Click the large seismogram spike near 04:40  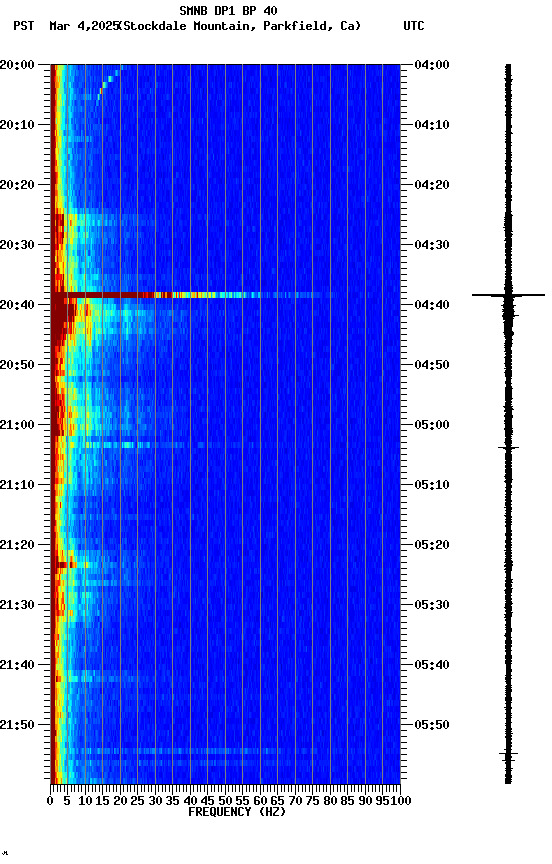coord(508,295)
